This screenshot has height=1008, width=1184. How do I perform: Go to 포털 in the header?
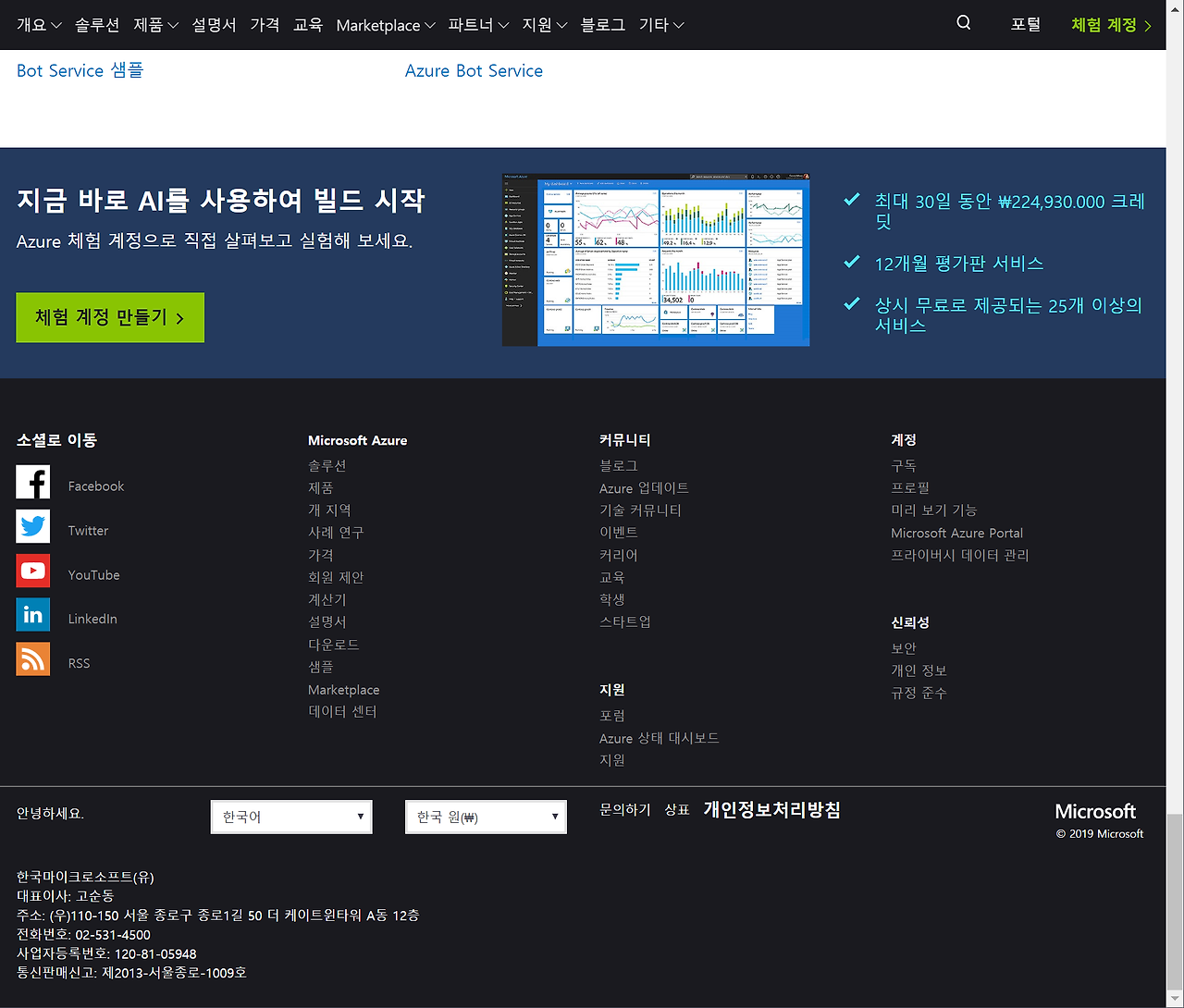pos(1026,24)
